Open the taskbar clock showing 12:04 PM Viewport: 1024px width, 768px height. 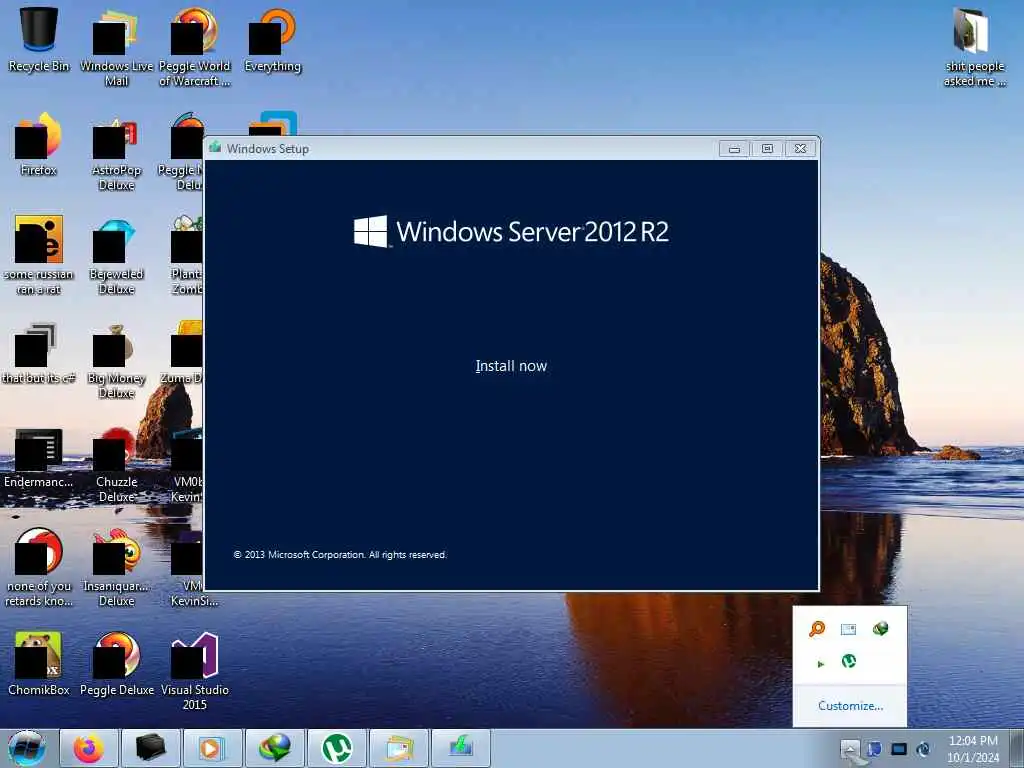(x=973, y=749)
